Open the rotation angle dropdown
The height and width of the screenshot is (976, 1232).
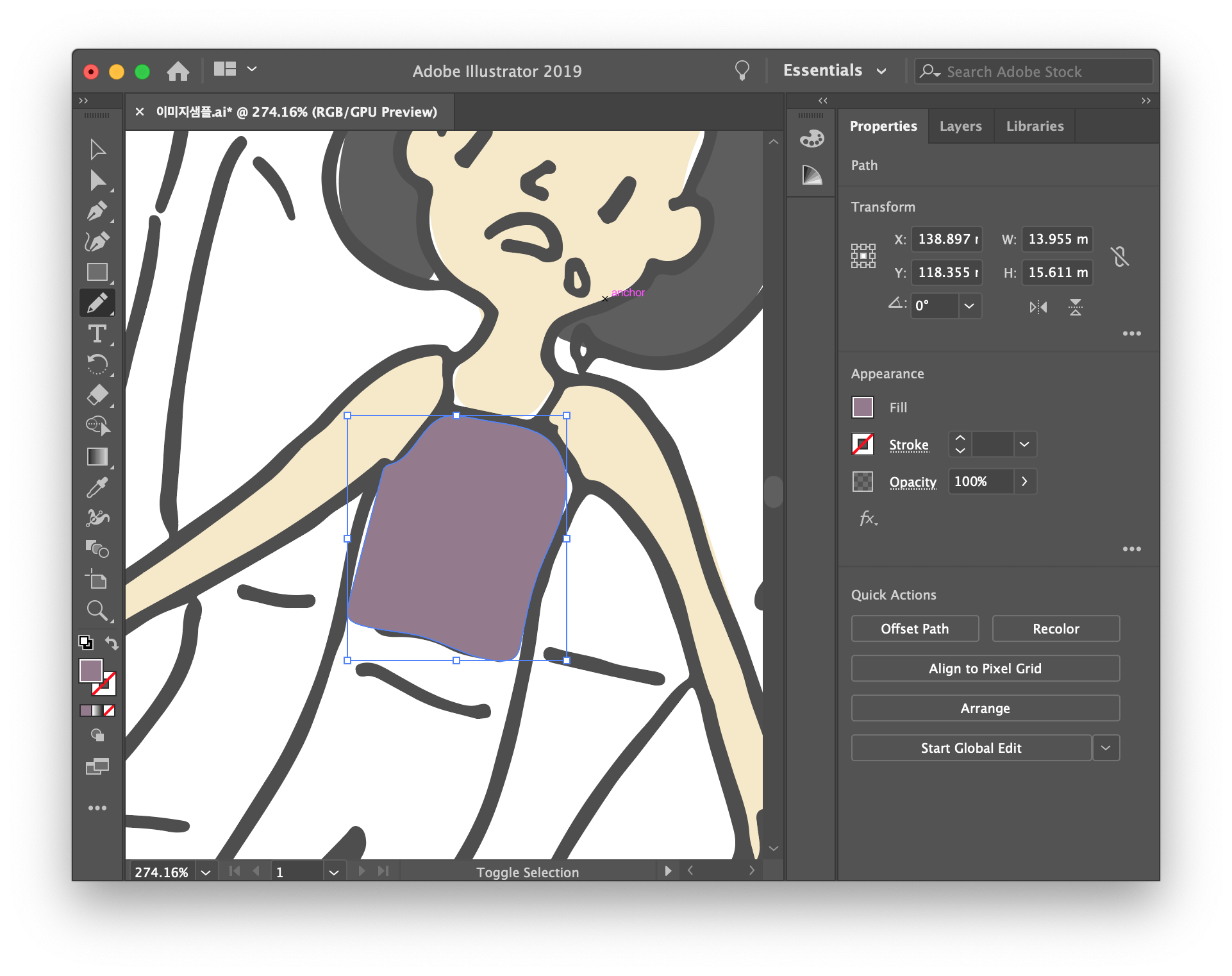click(969, 306)
